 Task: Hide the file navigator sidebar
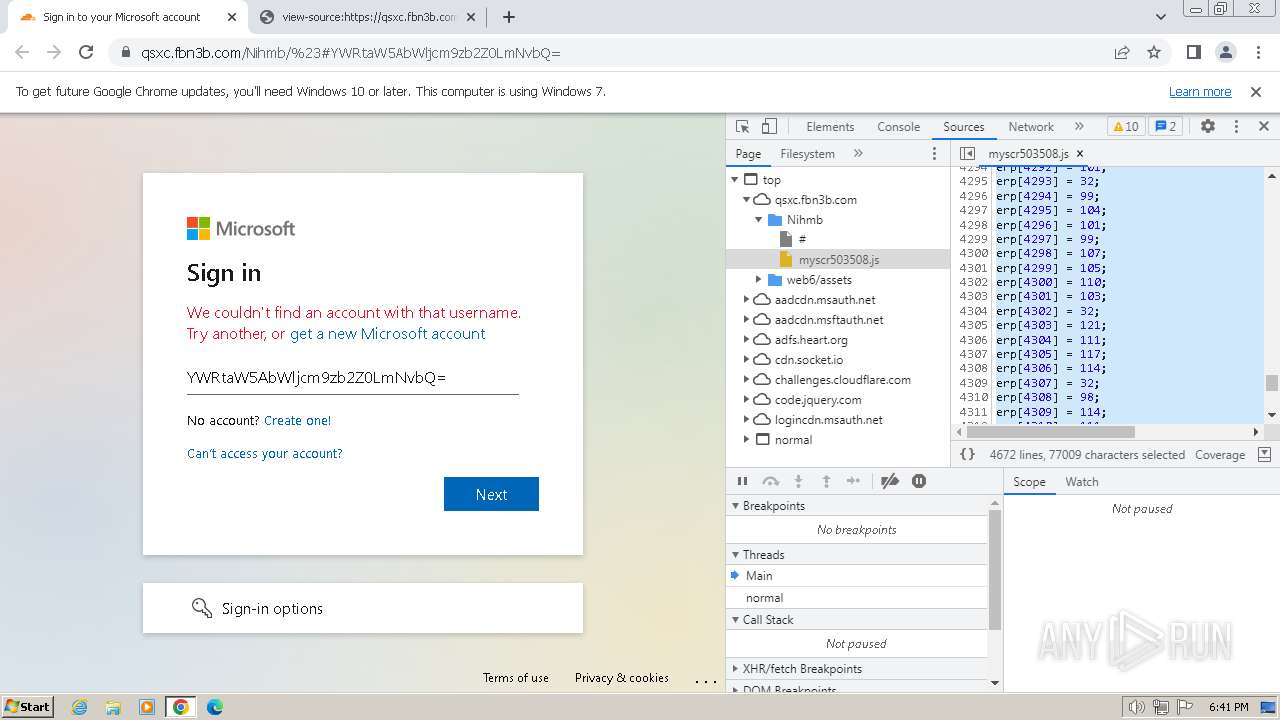(x=967, y=154)
